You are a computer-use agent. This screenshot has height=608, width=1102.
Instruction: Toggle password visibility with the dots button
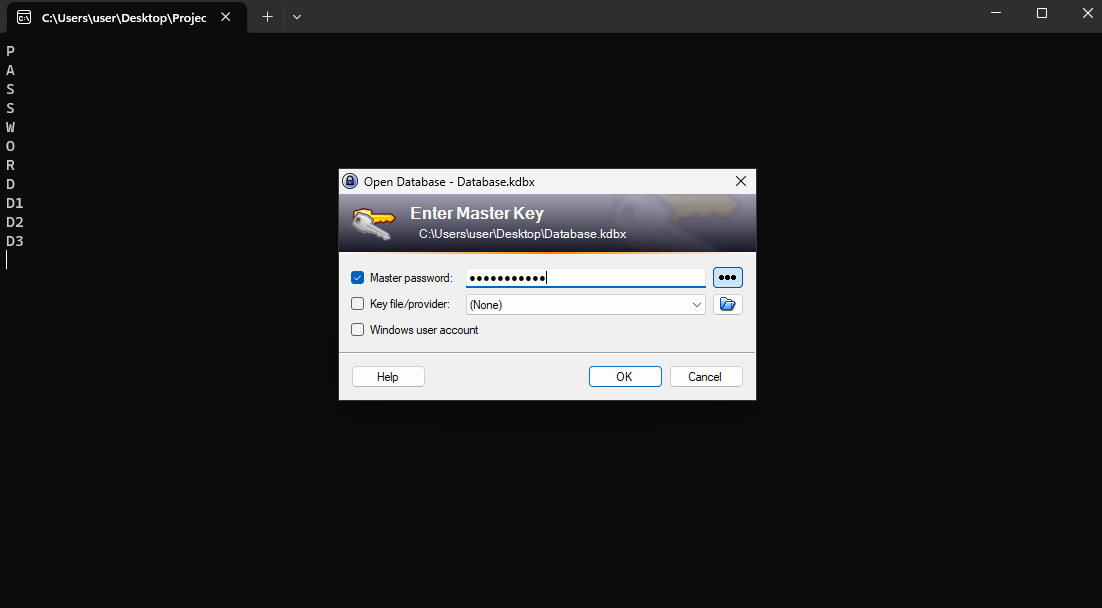[x=727, y=278]
